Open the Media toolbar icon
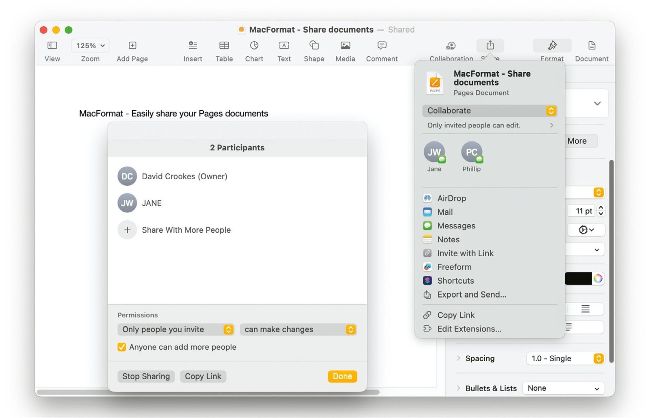This screenshot has height=418, width=650. coord(345,46)
